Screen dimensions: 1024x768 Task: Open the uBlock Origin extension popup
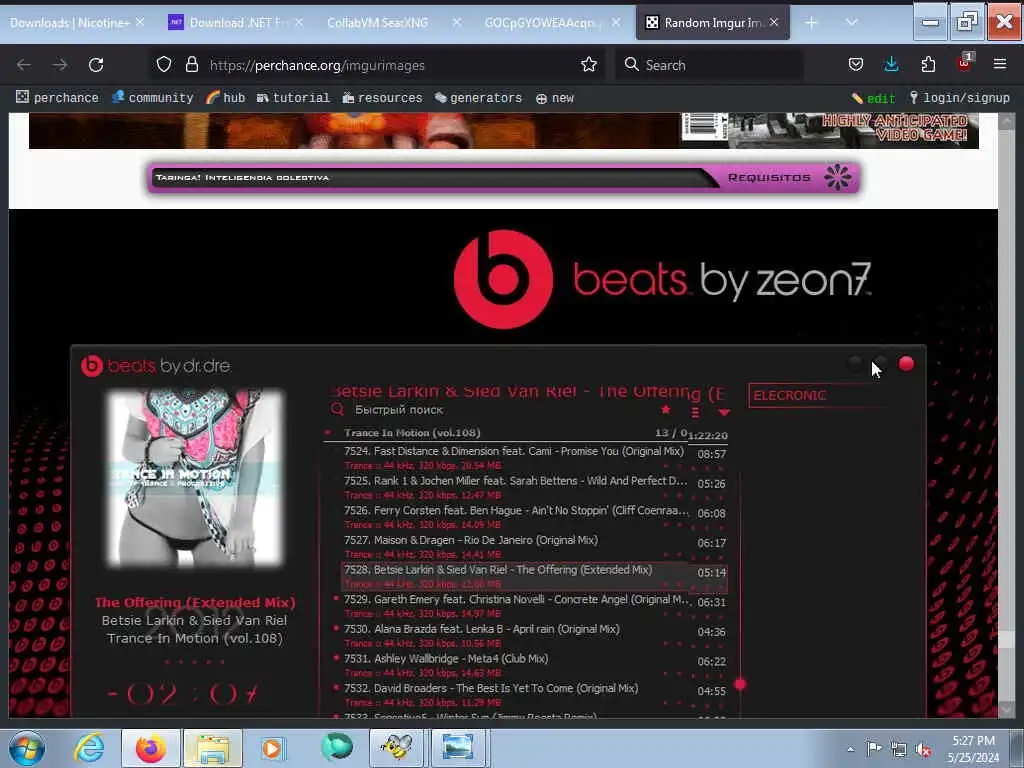(x=965, y=63)
